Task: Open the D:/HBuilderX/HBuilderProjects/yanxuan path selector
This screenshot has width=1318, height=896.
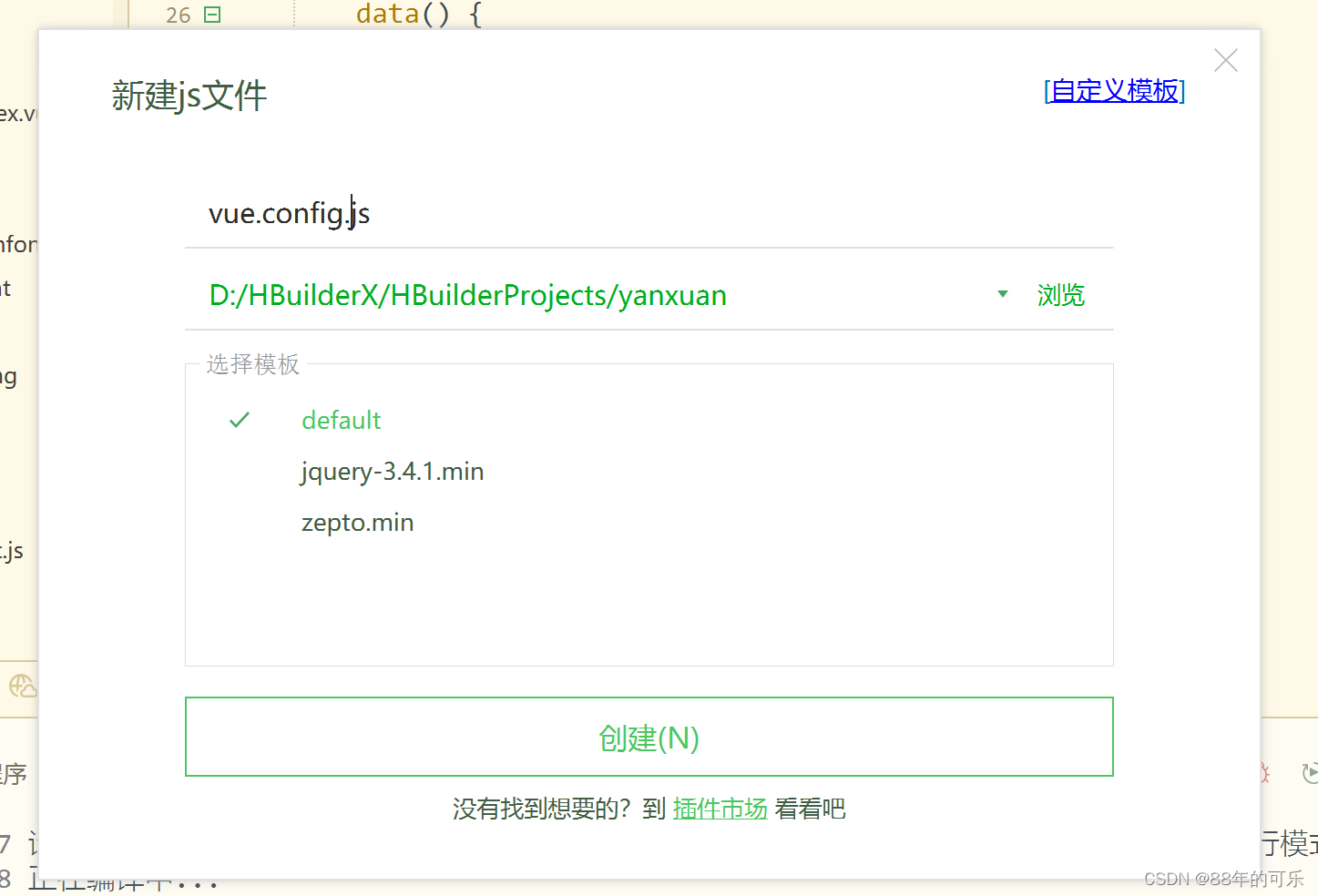Action: click(x=467, y=294)
